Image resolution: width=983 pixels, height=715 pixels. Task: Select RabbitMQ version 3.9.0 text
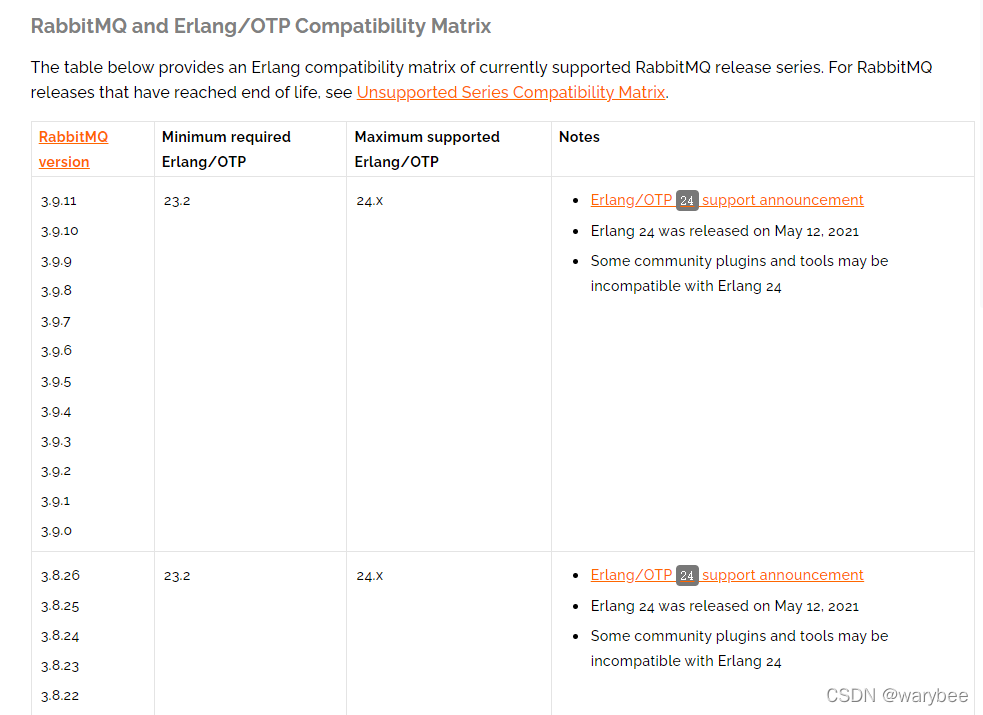click(x=56, y=531)
